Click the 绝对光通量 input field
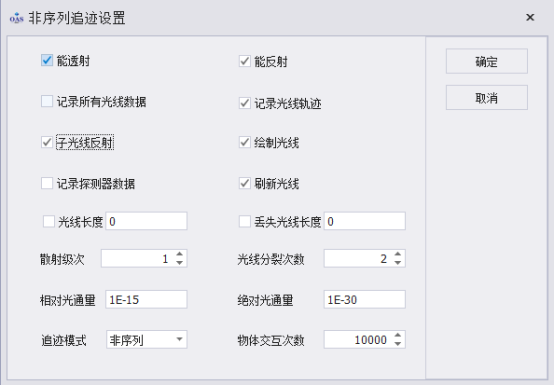This screenshot has height=385, width=554. click(365, 300)
